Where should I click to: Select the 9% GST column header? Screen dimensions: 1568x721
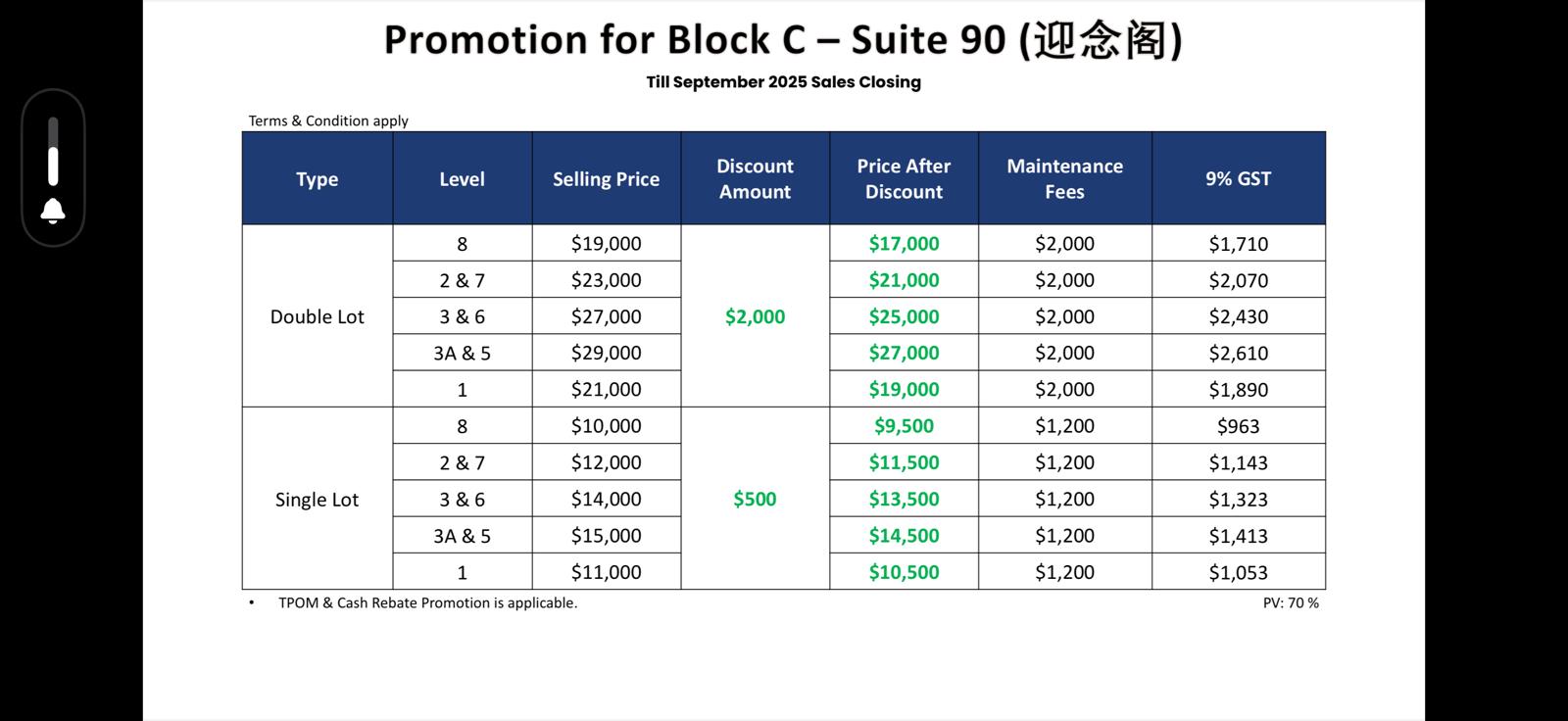pos(1238,179)
